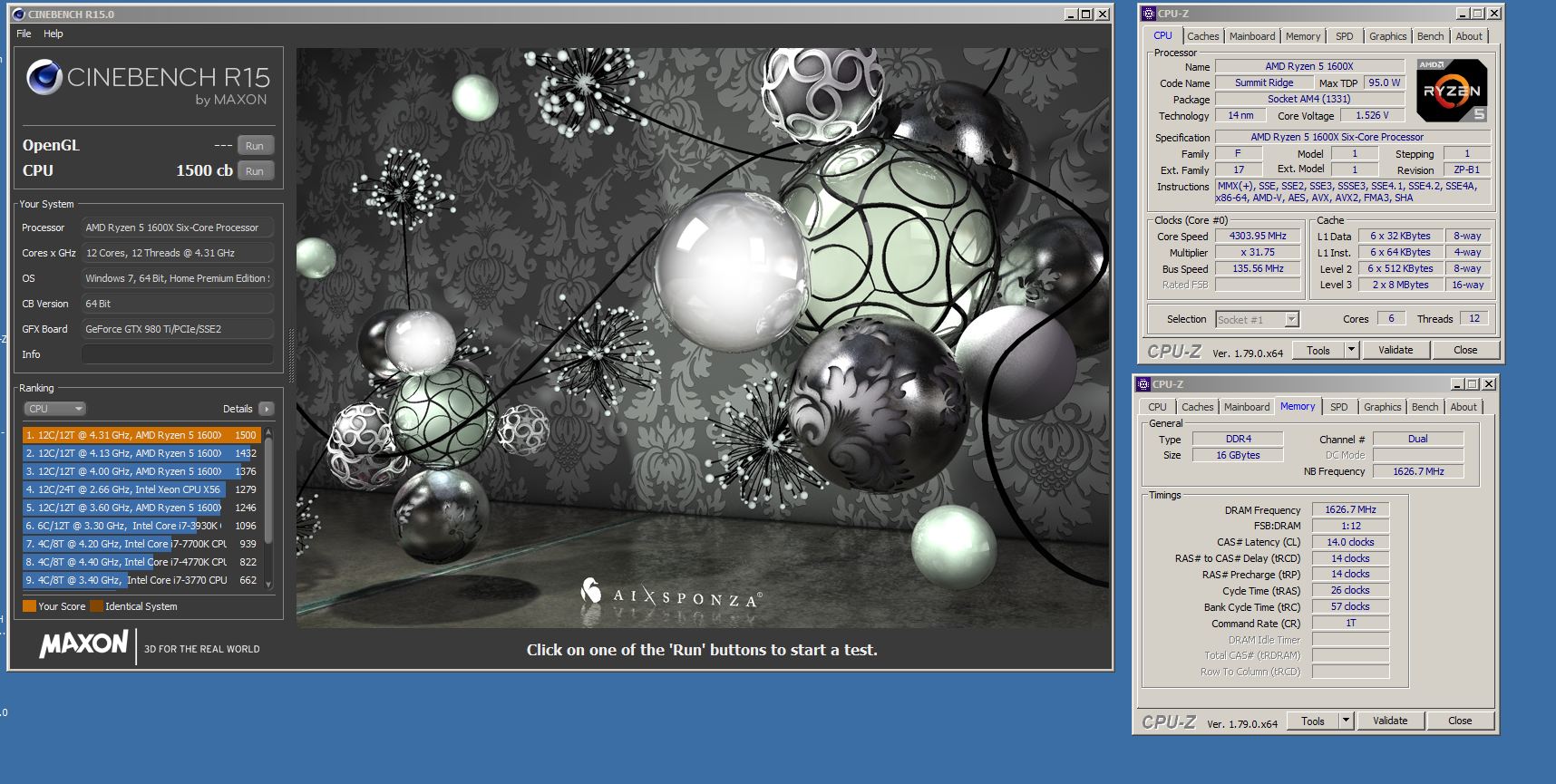Select Caches tab in lower CPU-Z window

point(1198,407)
